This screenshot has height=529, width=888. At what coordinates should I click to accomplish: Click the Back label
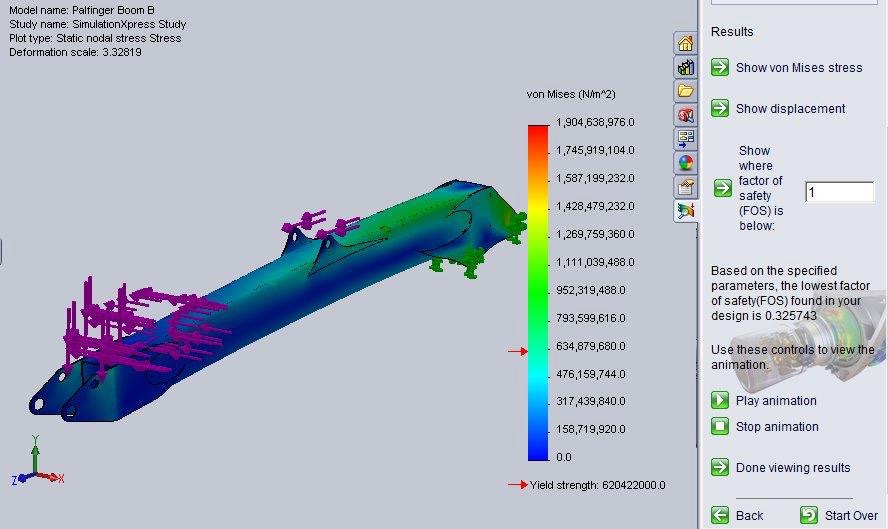[749, 515]
